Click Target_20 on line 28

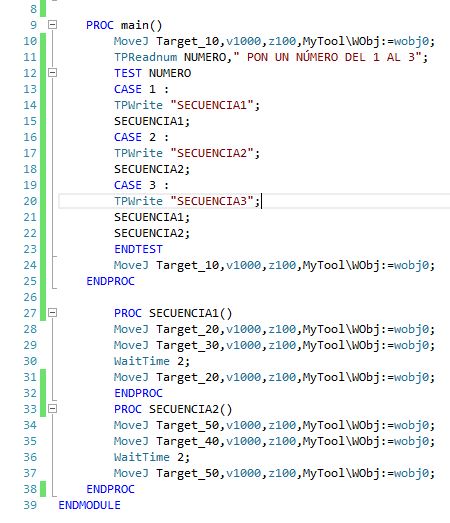(188, 330)
